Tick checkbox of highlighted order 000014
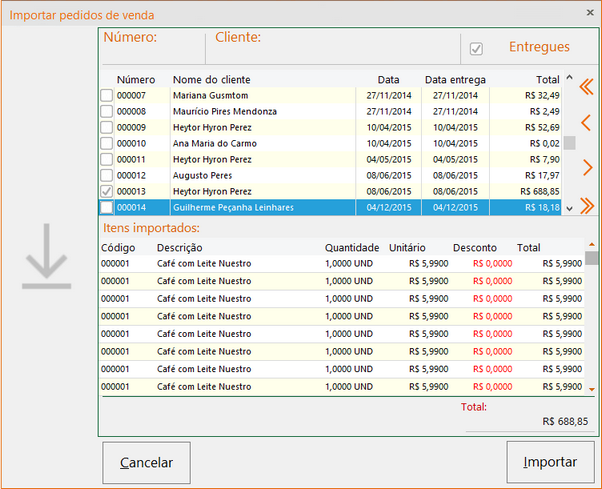Screen dimensions: 602x489 click(106, 208)
